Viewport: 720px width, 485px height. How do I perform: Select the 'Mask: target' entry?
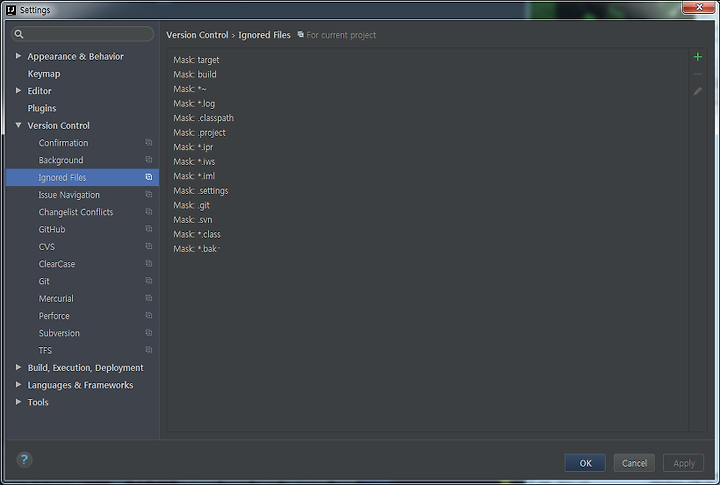[196, 60]
